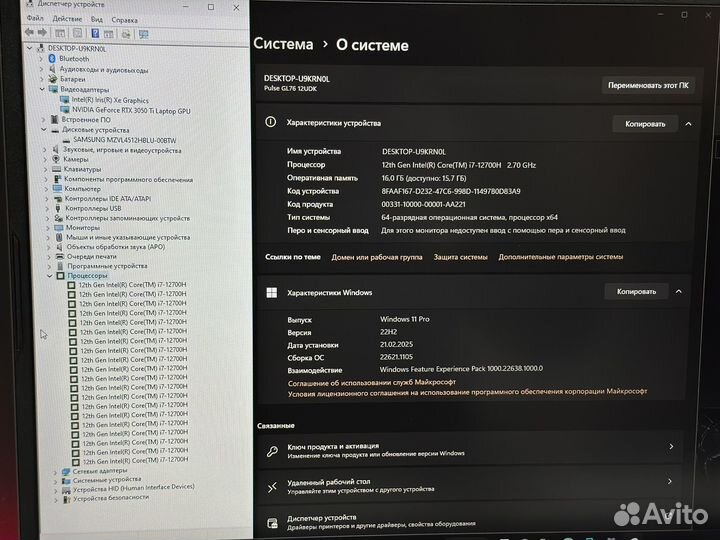The height and width of the screenshot is (540, 720).
Task: Click the Компьютер category icon in tree
Action: coord(57,188)
